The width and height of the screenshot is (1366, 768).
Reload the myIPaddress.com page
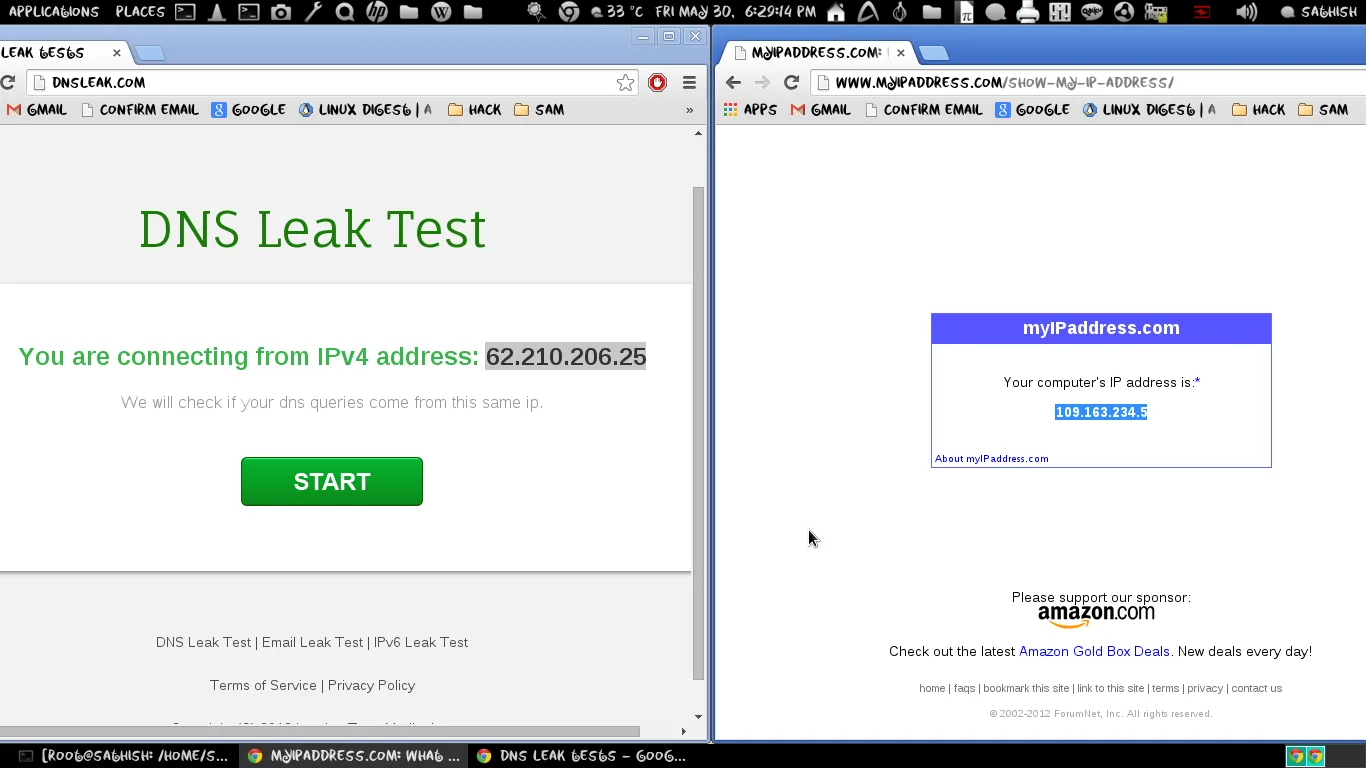click(x=791, y=82)
